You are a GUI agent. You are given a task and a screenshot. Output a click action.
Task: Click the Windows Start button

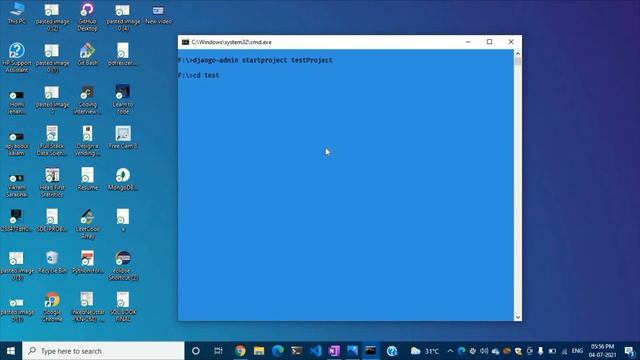point(11,351)
